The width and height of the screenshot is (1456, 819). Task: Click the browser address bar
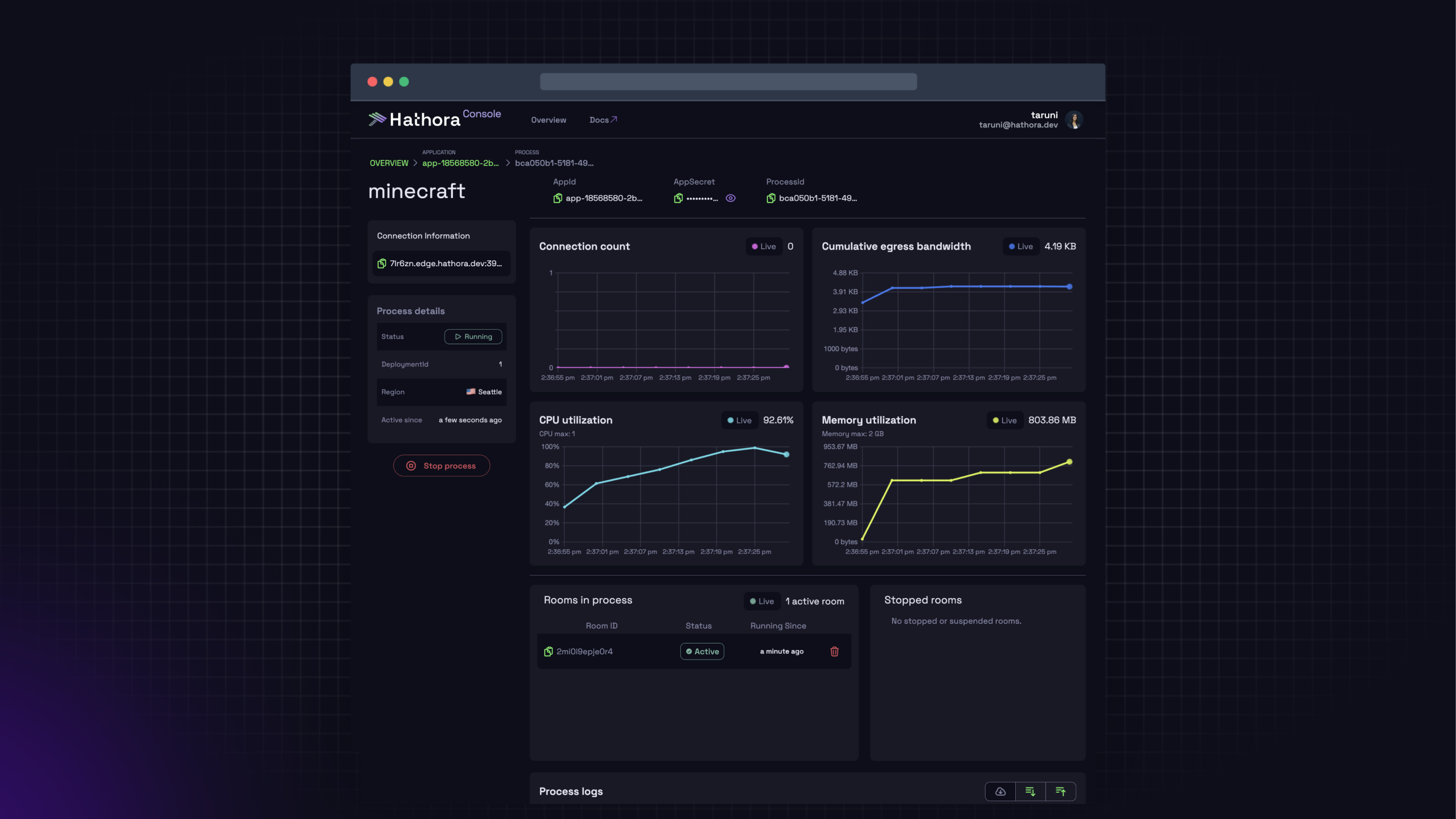[728, 81]
